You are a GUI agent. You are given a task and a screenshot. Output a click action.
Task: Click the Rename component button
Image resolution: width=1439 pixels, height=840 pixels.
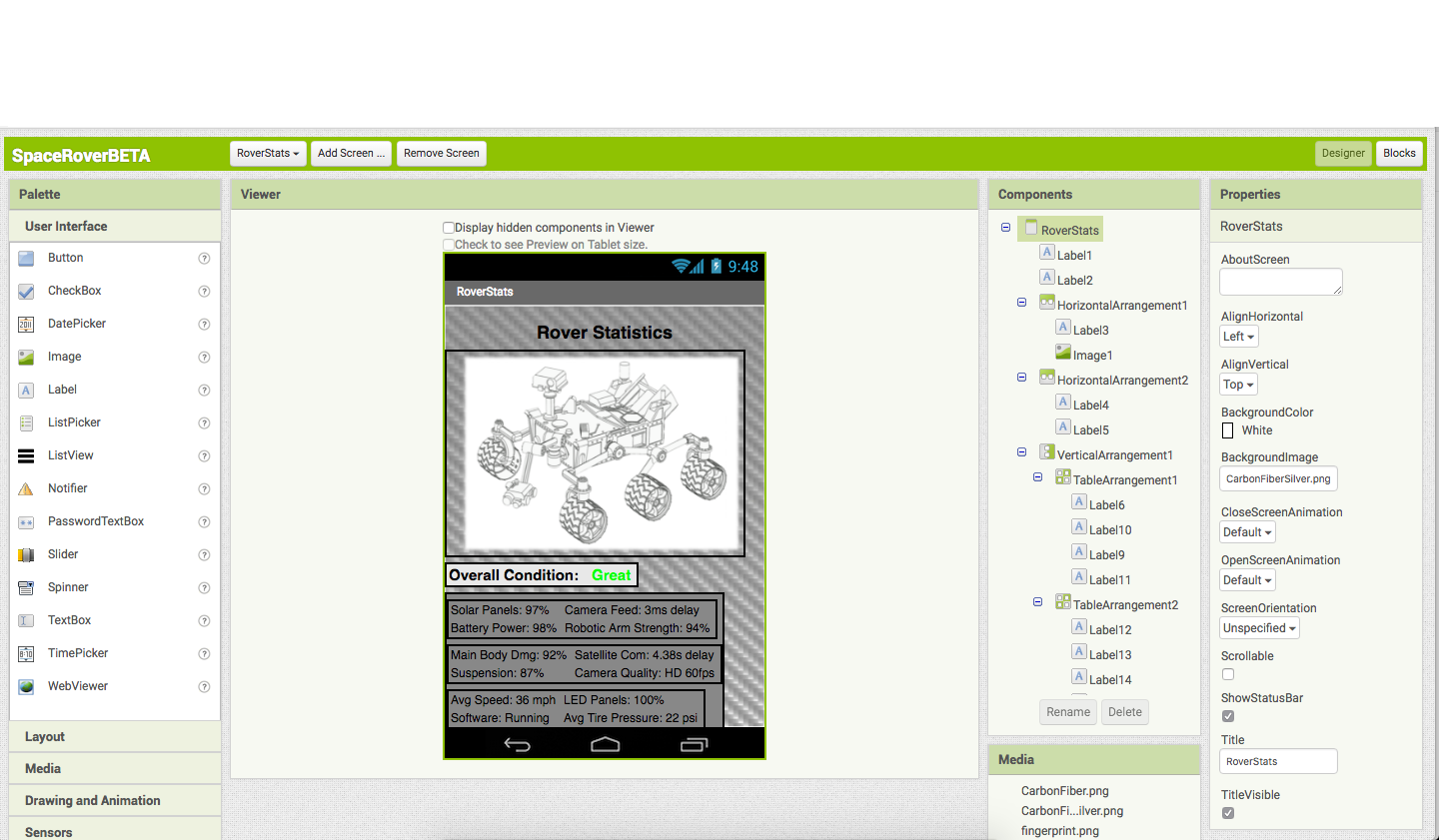(1068, 712)
